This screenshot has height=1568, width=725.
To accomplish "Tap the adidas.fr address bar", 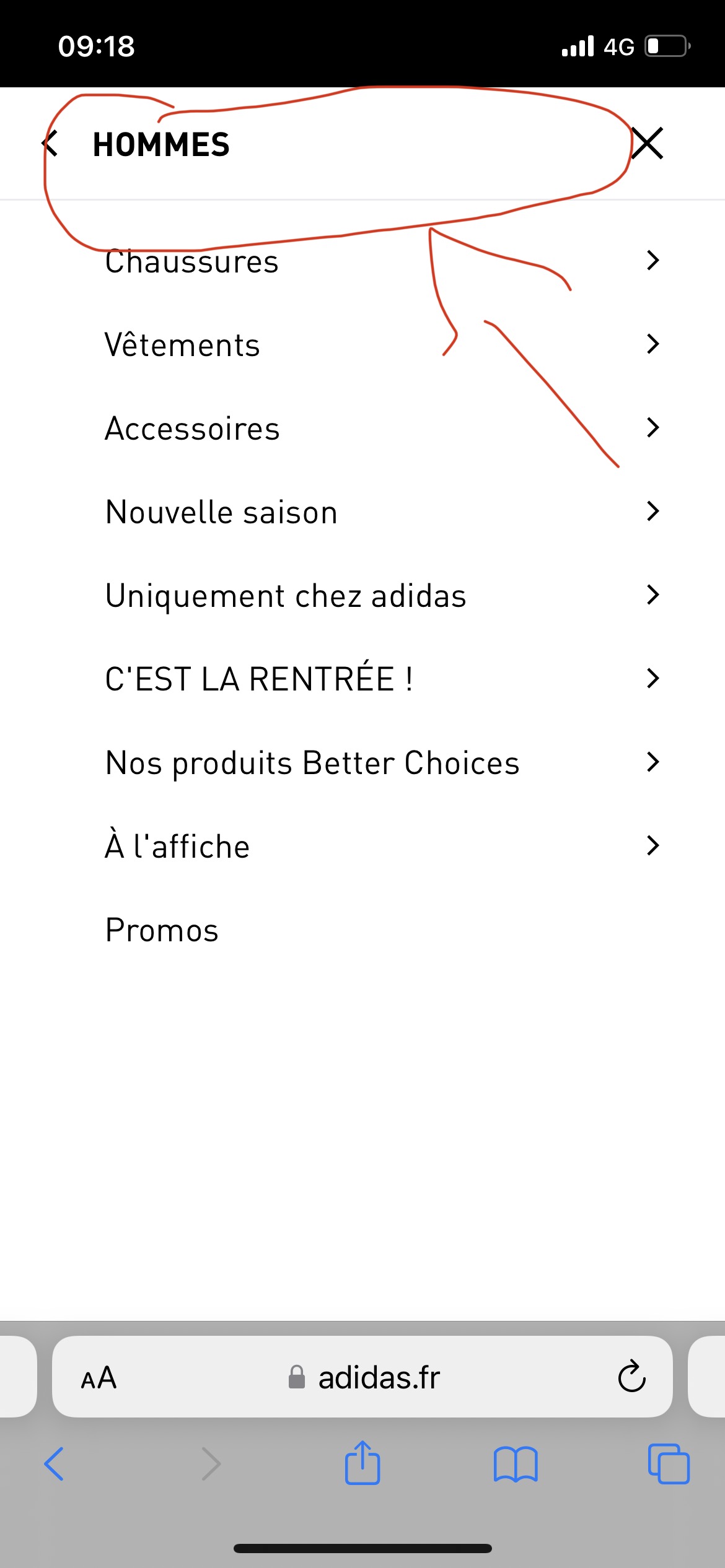I will [x=366, y=1378].
